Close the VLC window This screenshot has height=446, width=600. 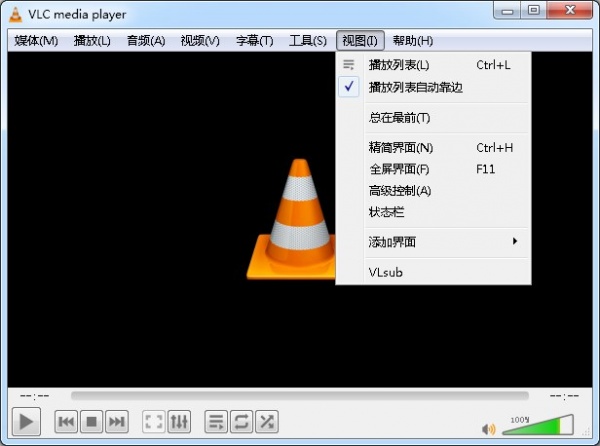point(569,10)
